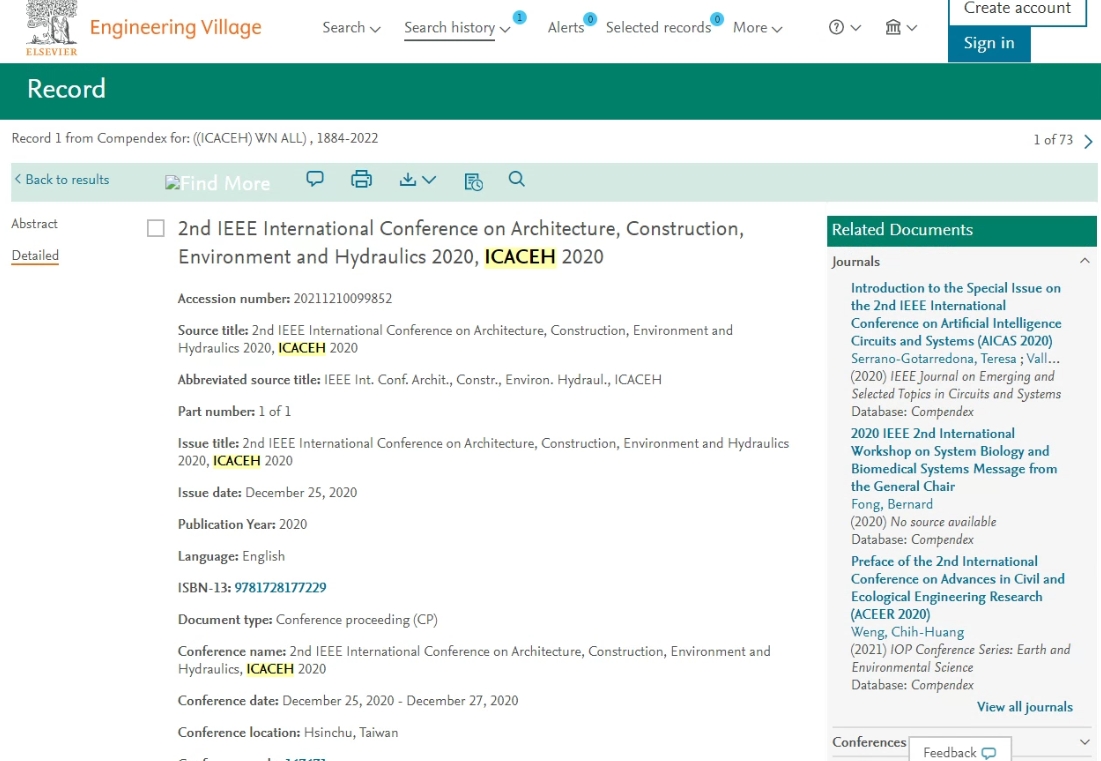Open the chevron next to help icon
This screenshot has height=761, width=1101.
[855, 28]
